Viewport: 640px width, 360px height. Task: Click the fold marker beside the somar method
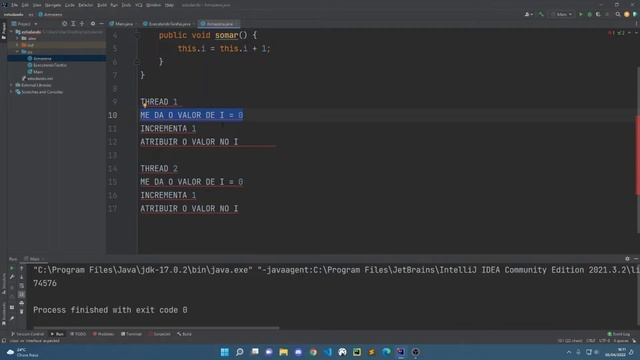pos(138,36)
